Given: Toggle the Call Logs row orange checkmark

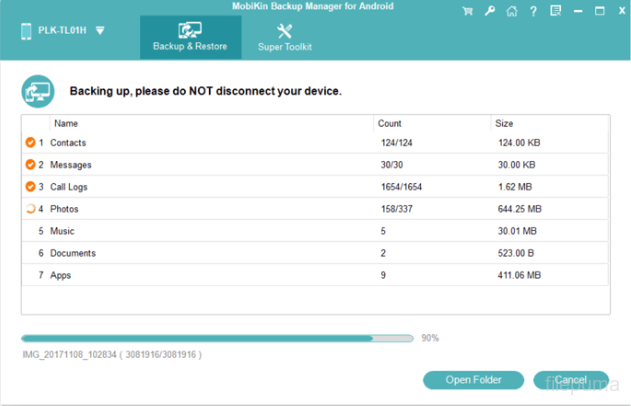Looking at the screenshot, I should pyautogui.click(x=30, y=187).
